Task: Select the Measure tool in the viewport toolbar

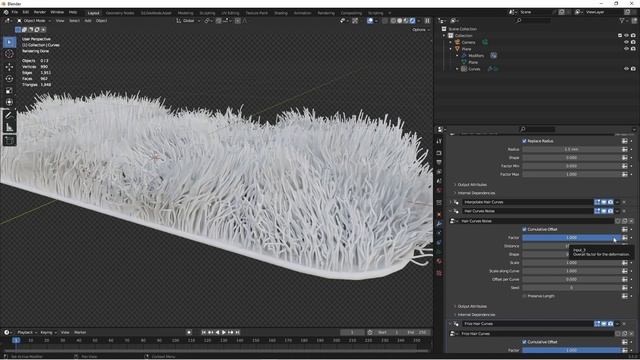Action: pos(9,127)
